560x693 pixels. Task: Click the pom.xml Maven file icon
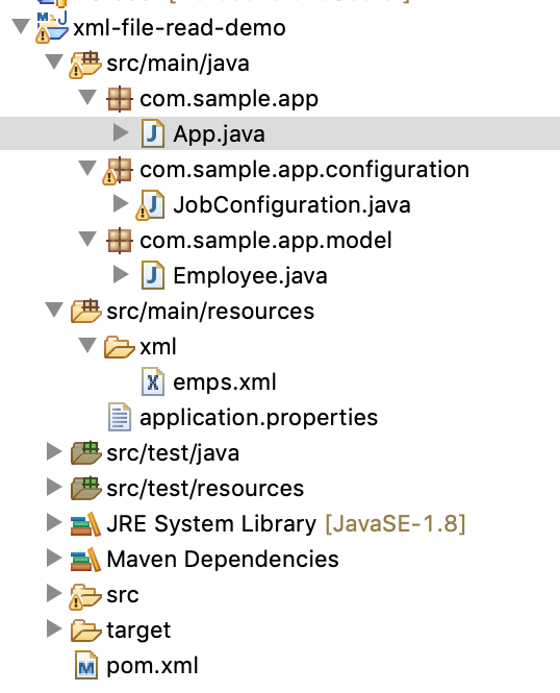[86, 665]
